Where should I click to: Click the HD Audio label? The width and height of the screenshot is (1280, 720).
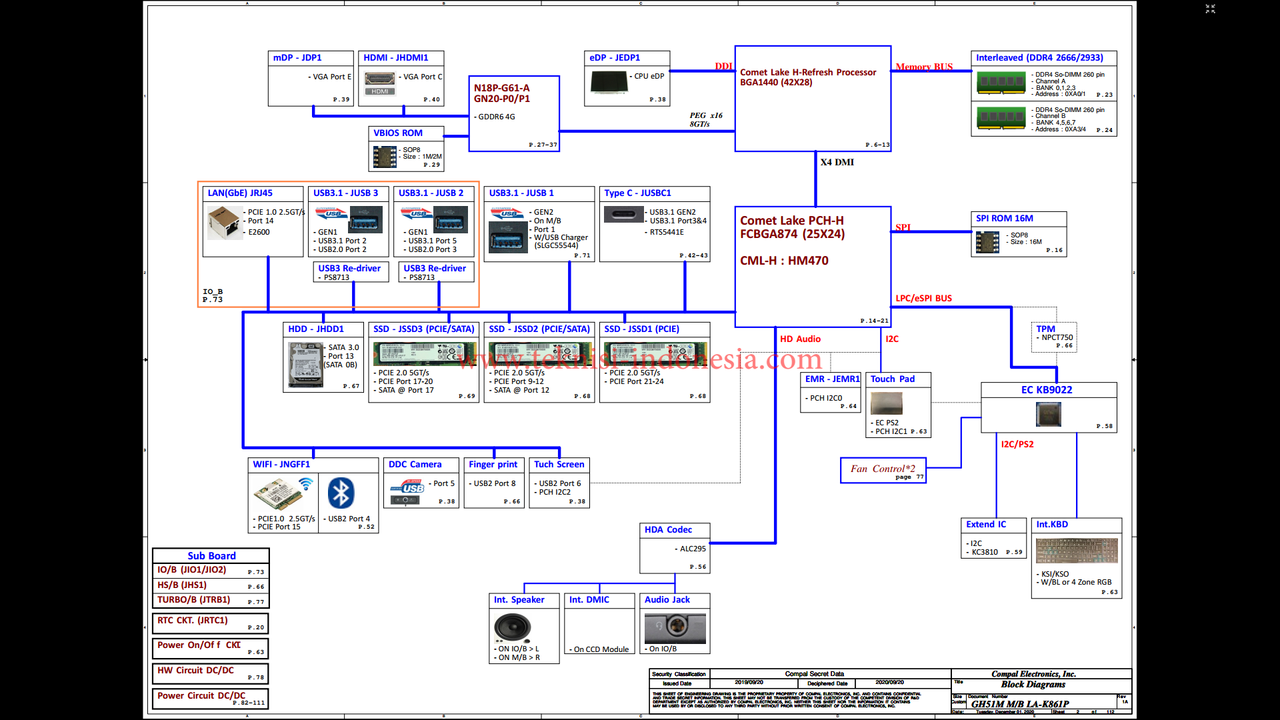pyautogui.click(x=800, y=339)
